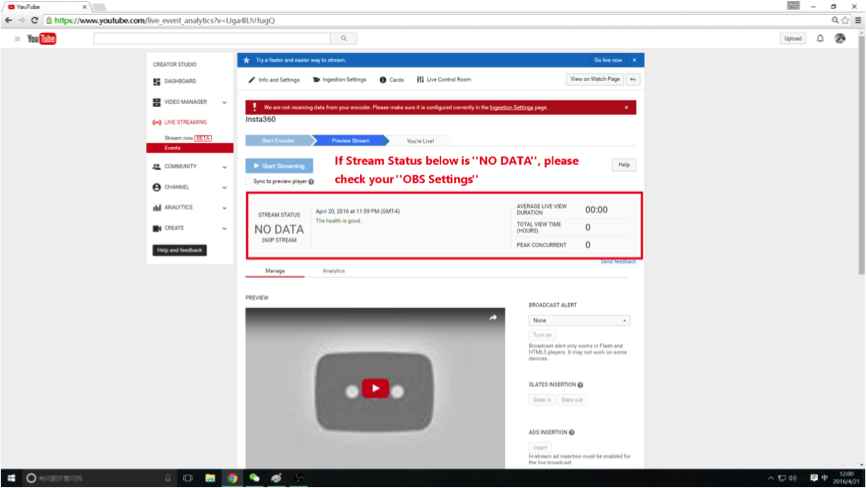This screenshot has height=488, width=866.
Task: Click the Community sidebar icon
Action: 157,166
